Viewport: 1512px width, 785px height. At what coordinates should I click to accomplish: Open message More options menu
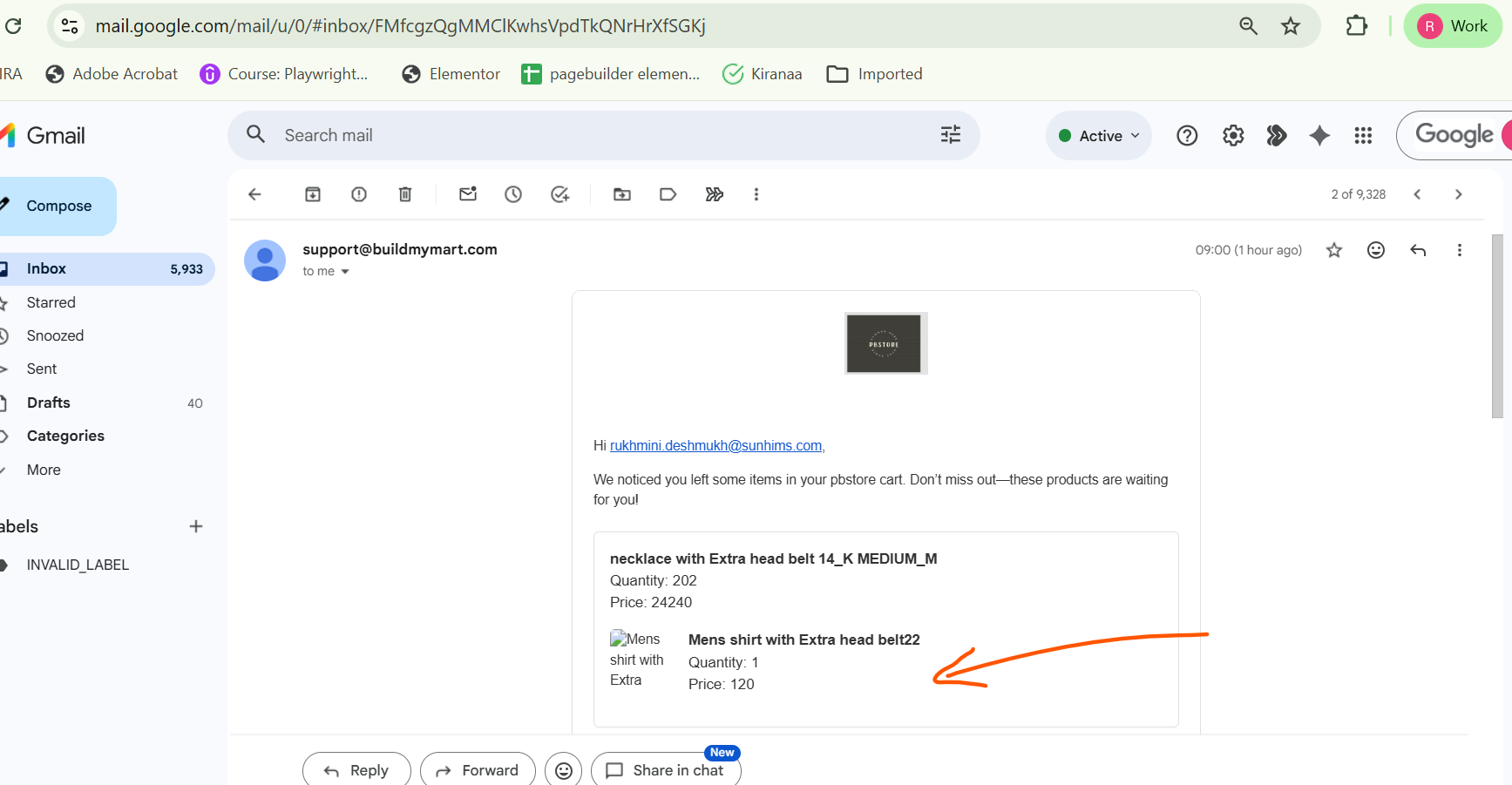pyautogui.click(x=1460, y=250)
